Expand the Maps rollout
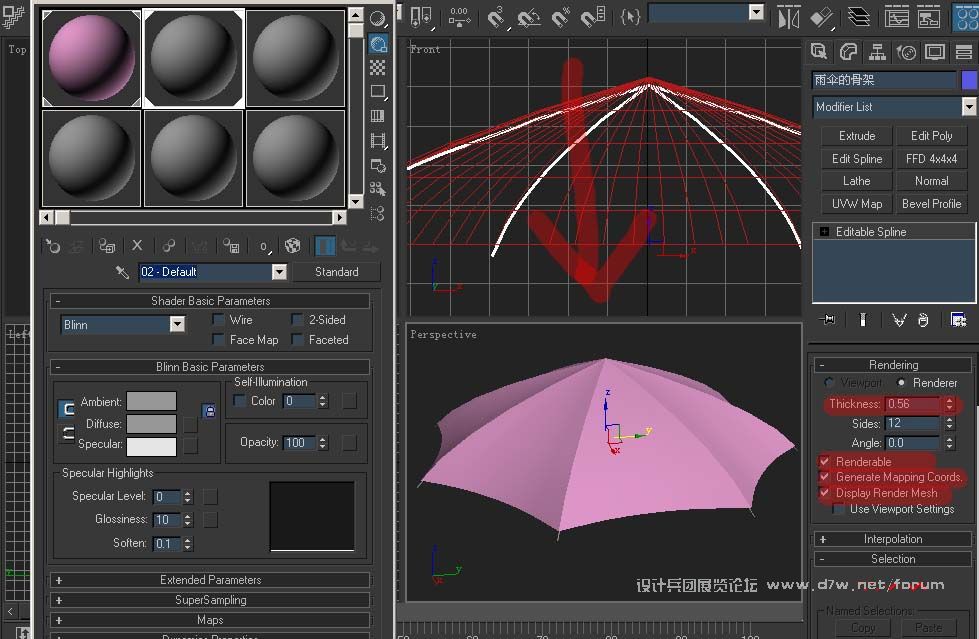Image resolution: width=979 pixels, height=639 pixels. [210, 620]
